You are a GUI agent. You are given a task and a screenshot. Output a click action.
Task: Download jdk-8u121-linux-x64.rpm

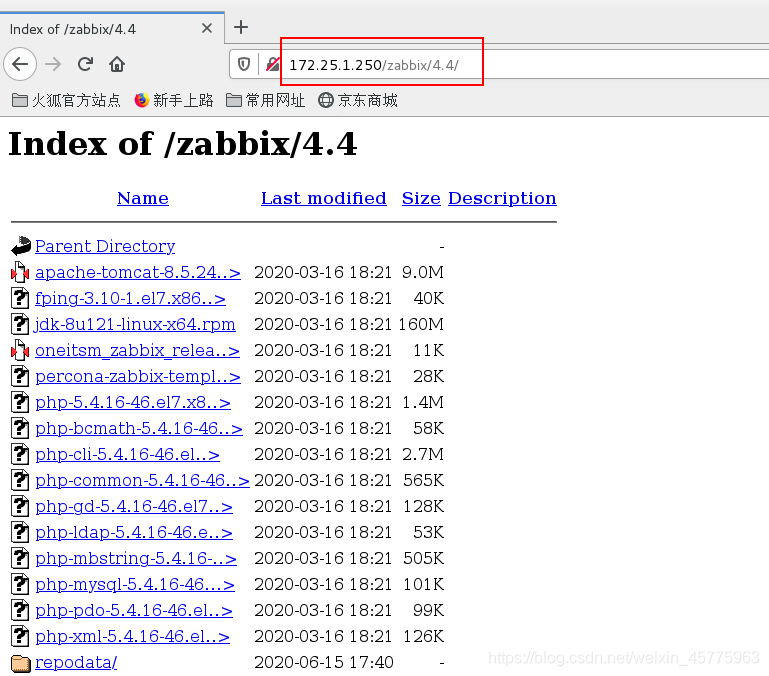[134, 324]
